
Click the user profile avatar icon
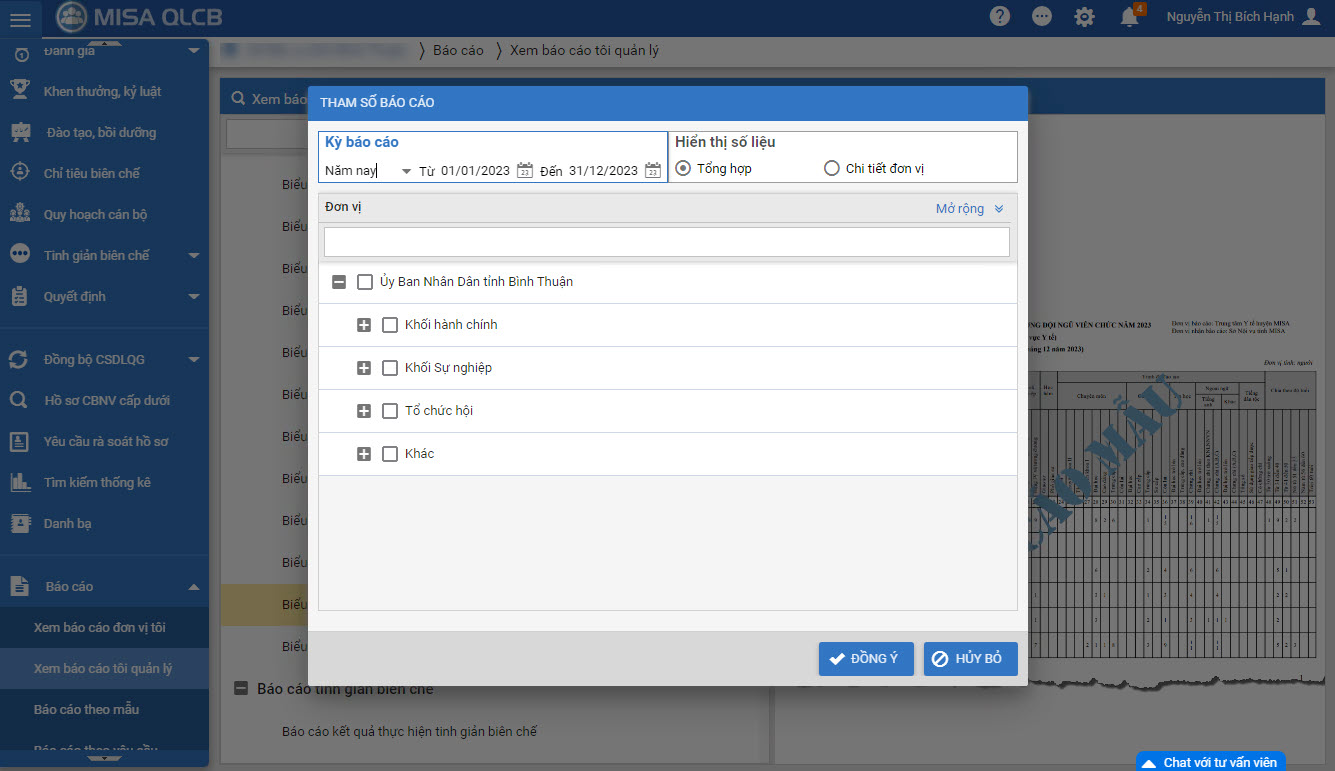(x=1311, y=17)
